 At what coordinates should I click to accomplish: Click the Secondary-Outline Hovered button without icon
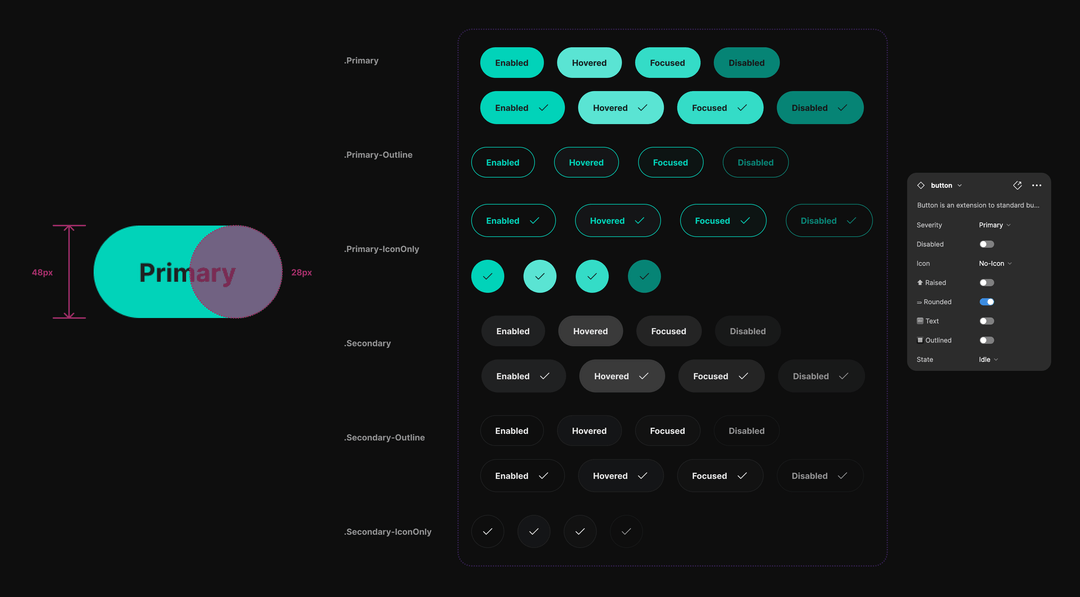(x=589, y=431)
